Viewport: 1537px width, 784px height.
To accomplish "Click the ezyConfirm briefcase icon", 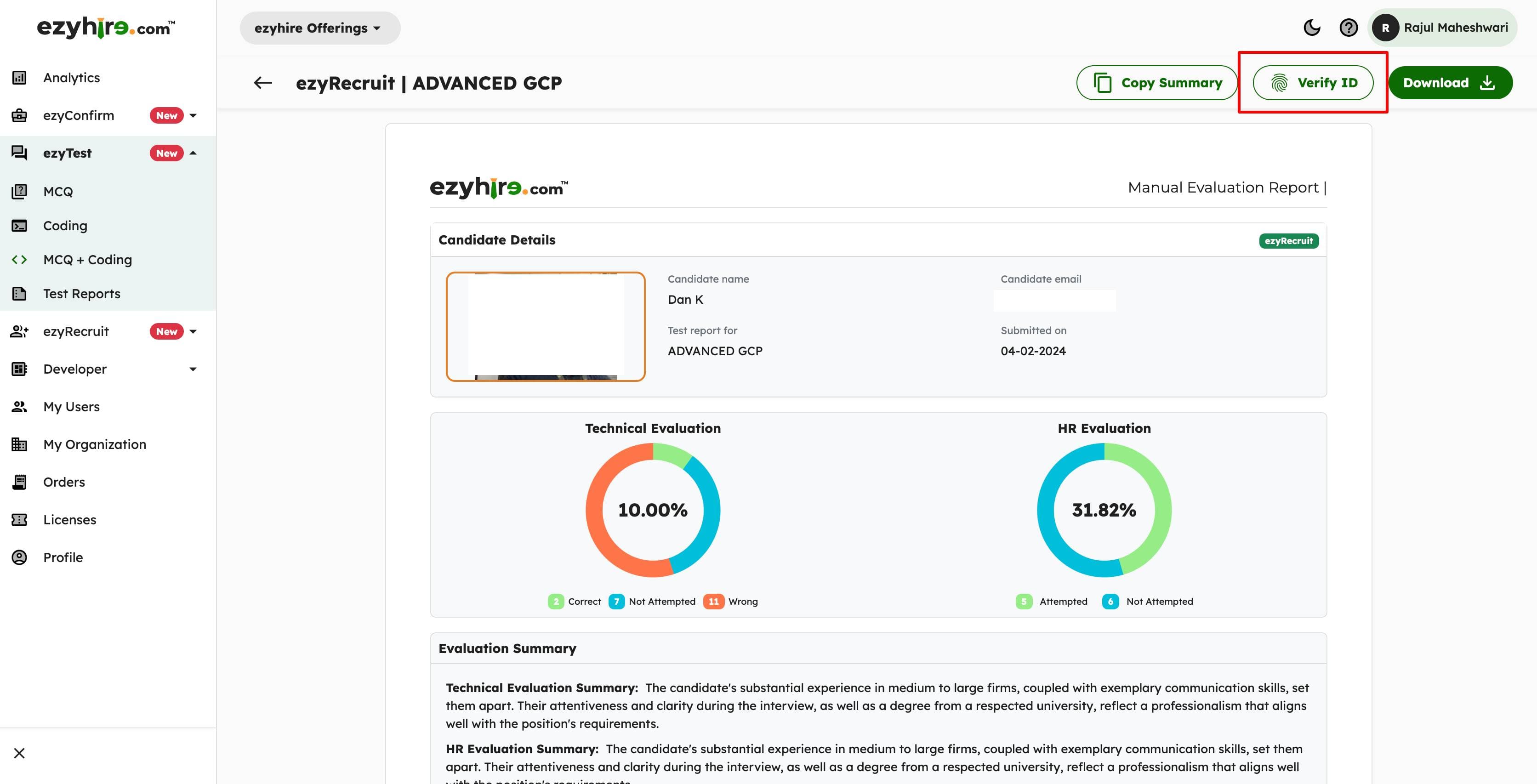I will pos(19,115).
